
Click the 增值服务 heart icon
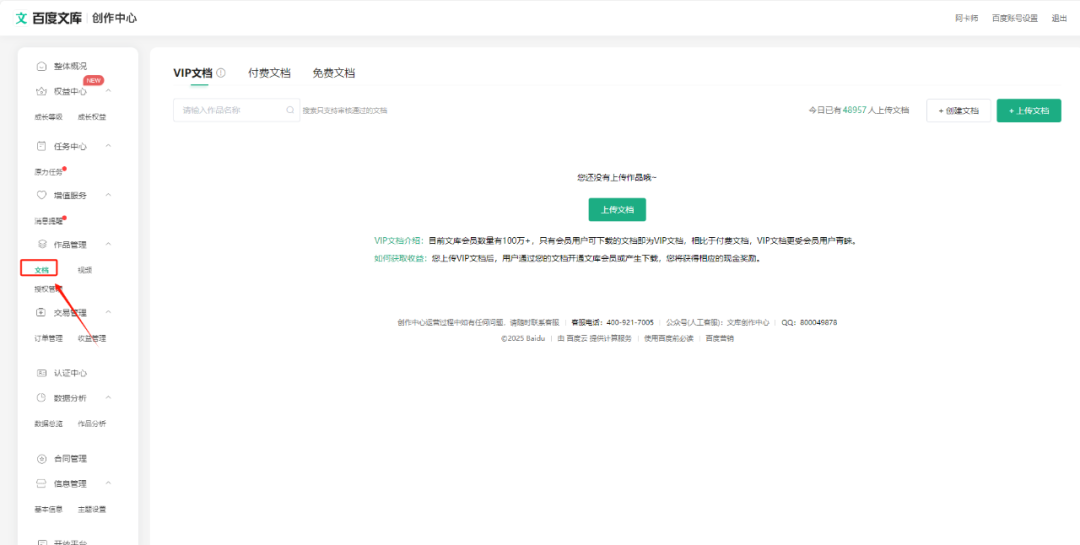[41, 195]
